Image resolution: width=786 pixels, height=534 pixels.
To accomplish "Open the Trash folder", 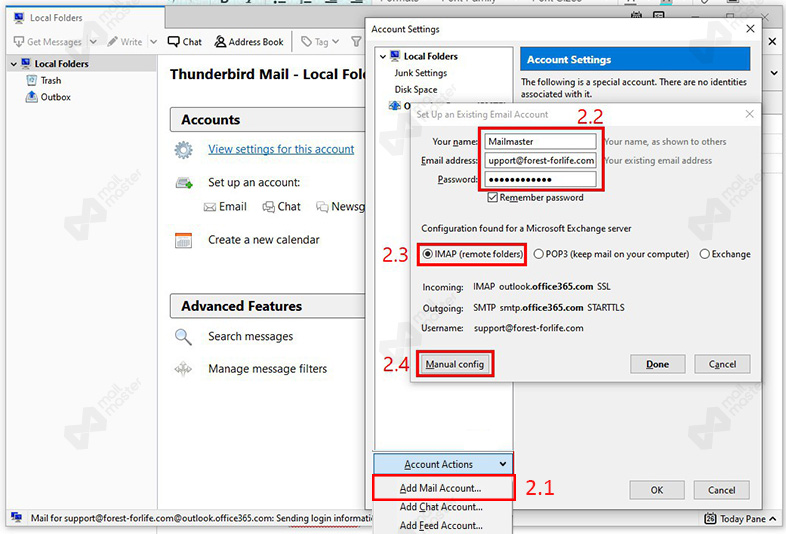I will click(51, 80).
